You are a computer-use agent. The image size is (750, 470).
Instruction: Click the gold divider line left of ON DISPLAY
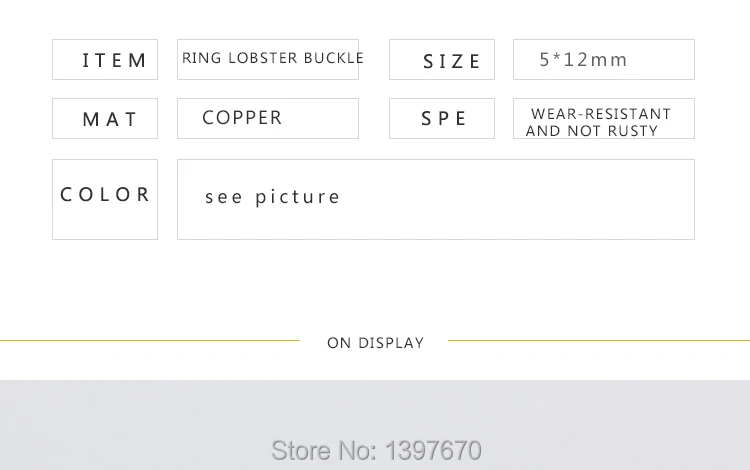(150, 340)
